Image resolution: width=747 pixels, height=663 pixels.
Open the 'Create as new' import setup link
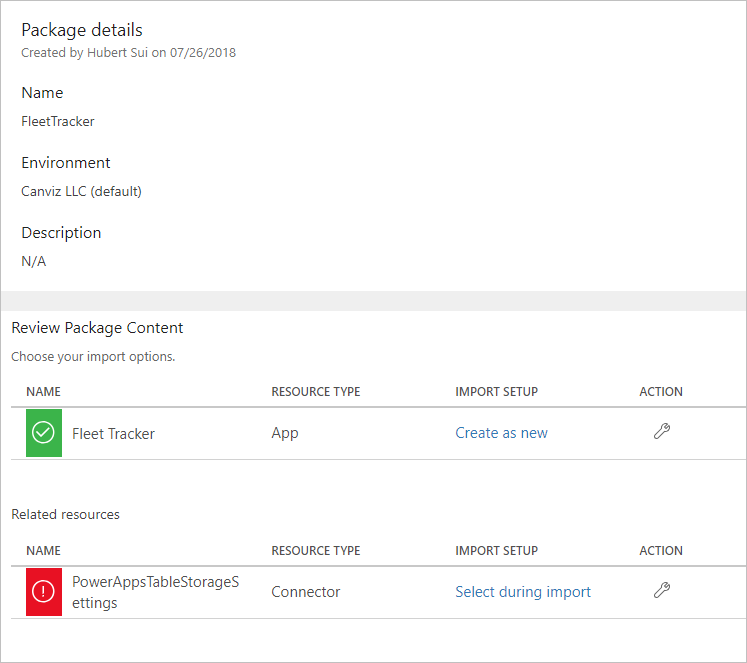(x=501, y=433)
